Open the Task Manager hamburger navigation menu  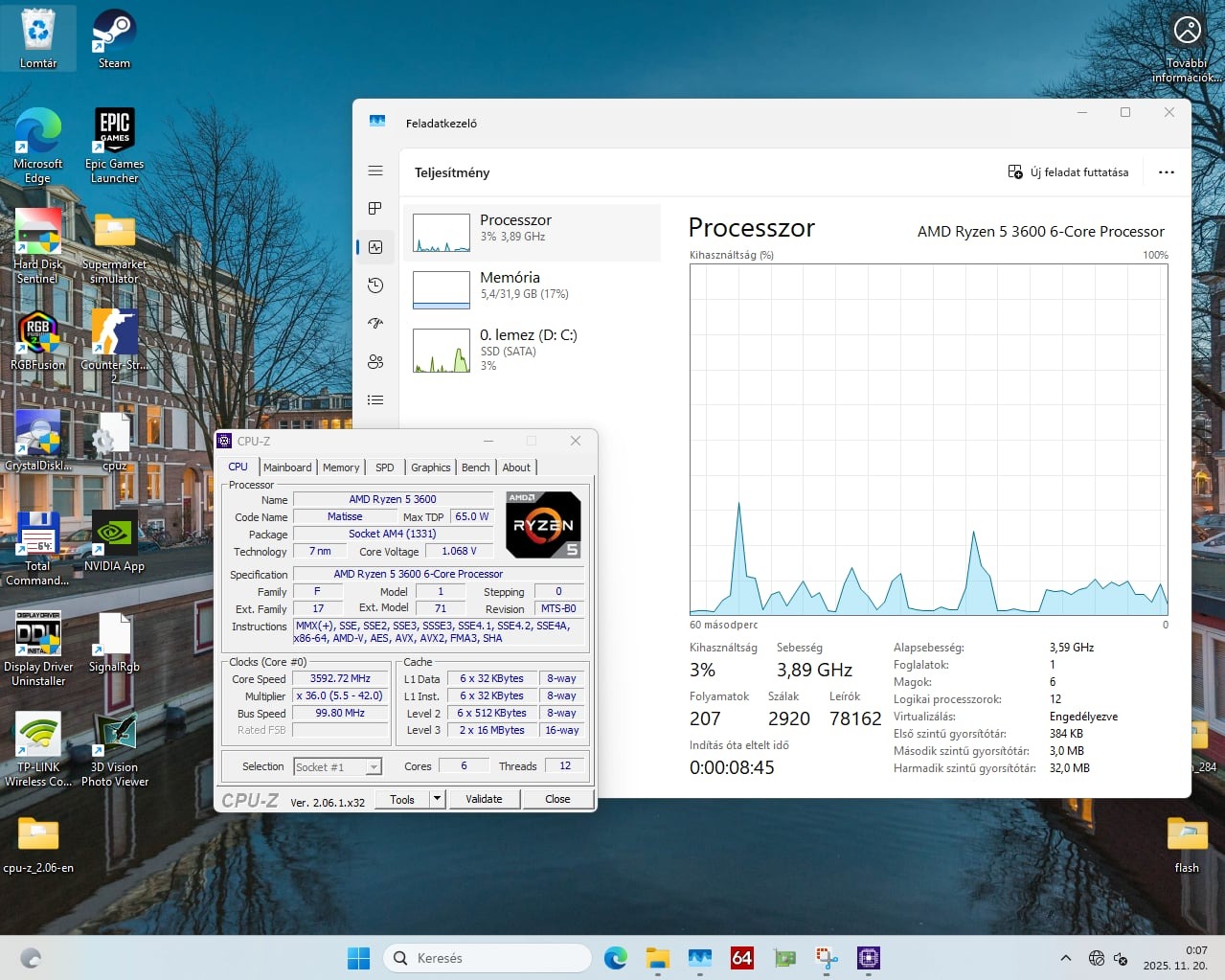point(375,171)
